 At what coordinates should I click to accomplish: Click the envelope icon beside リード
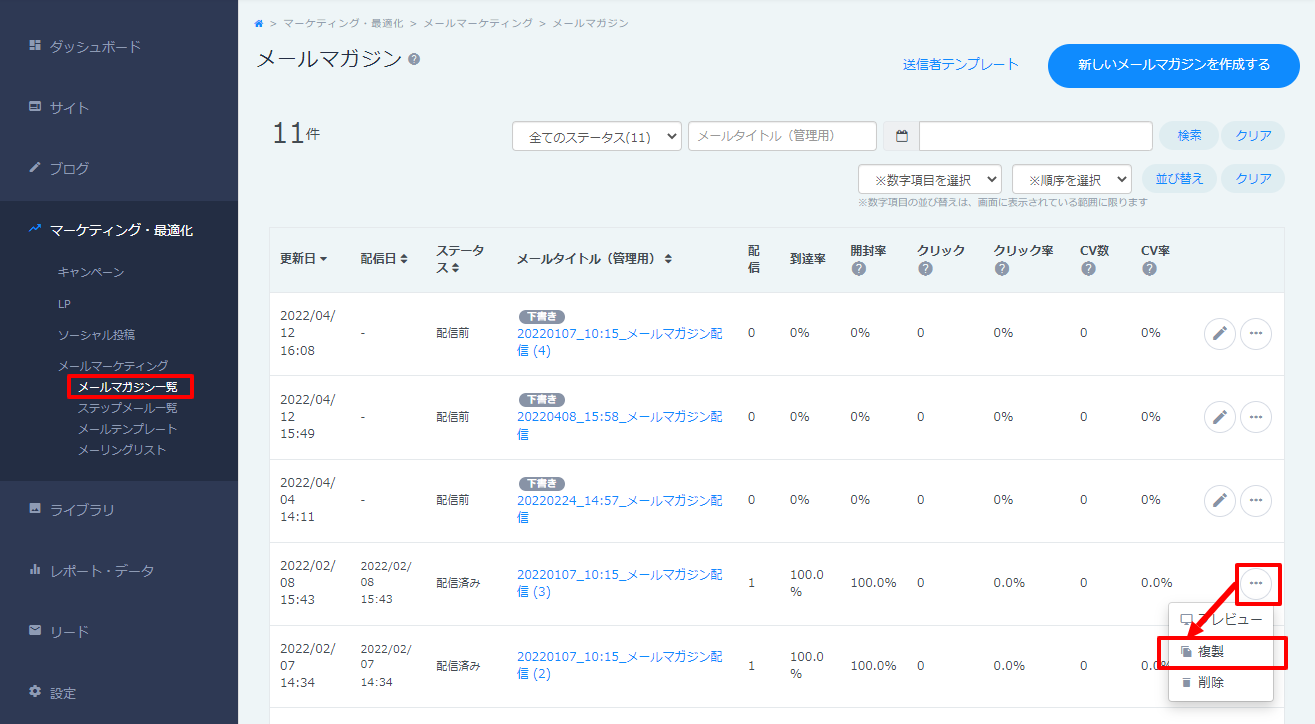(x=35, y=631)
